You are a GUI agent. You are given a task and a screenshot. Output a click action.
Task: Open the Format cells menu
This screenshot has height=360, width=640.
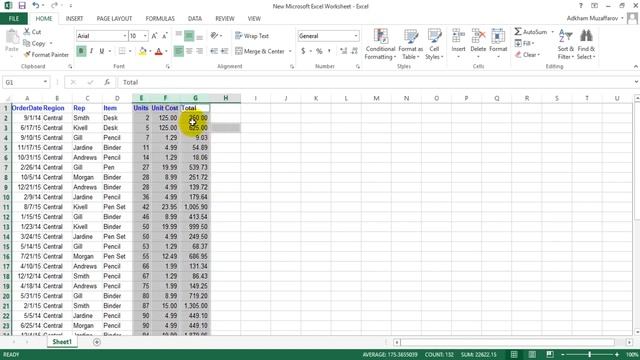pos(498,43)
